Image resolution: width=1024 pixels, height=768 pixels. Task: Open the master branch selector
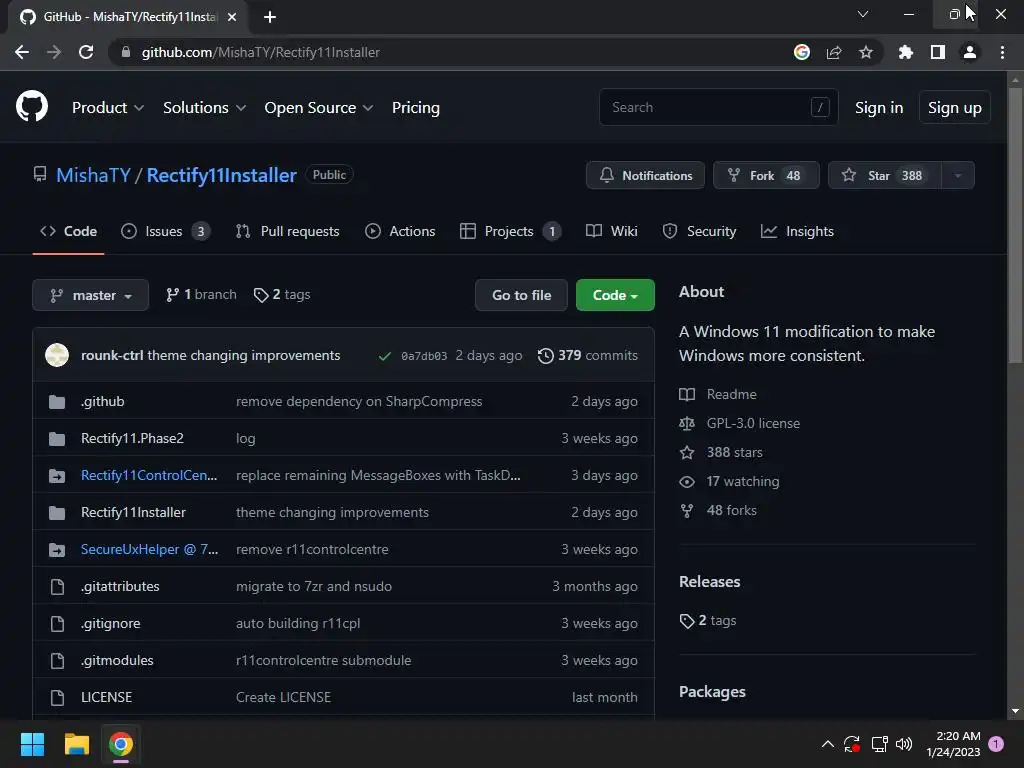[x=91, y=295]
